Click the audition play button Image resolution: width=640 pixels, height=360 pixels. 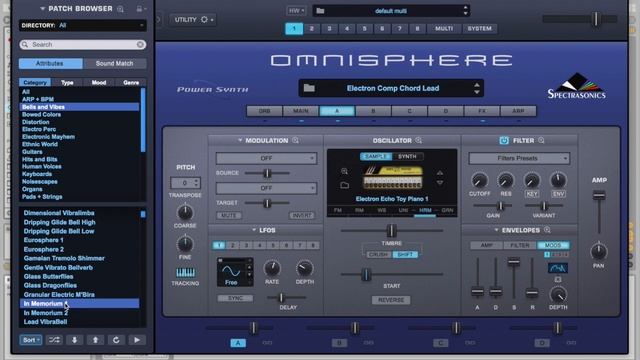(x=137, y=340)
